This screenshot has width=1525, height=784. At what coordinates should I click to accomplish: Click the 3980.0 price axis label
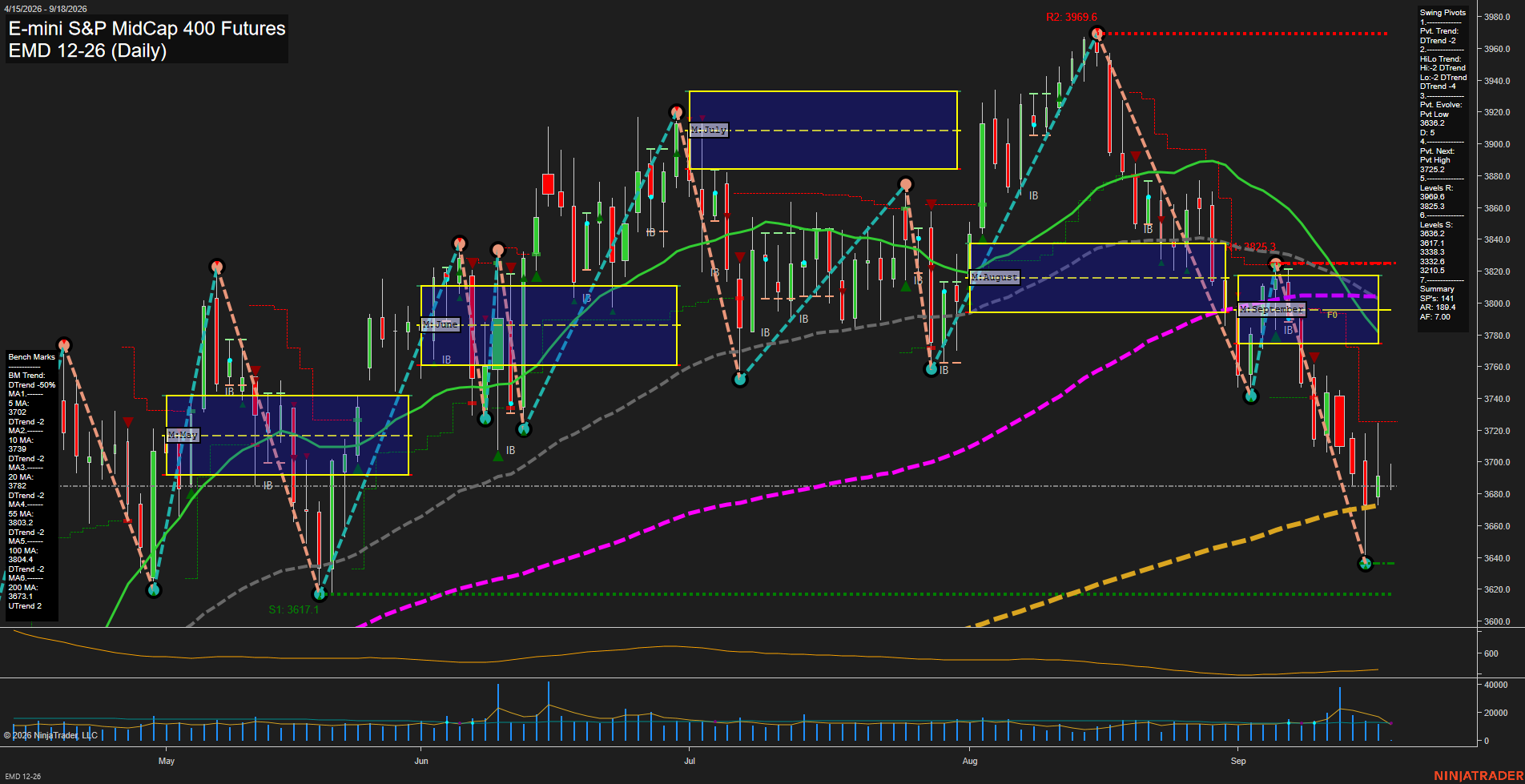(1497, 17)
